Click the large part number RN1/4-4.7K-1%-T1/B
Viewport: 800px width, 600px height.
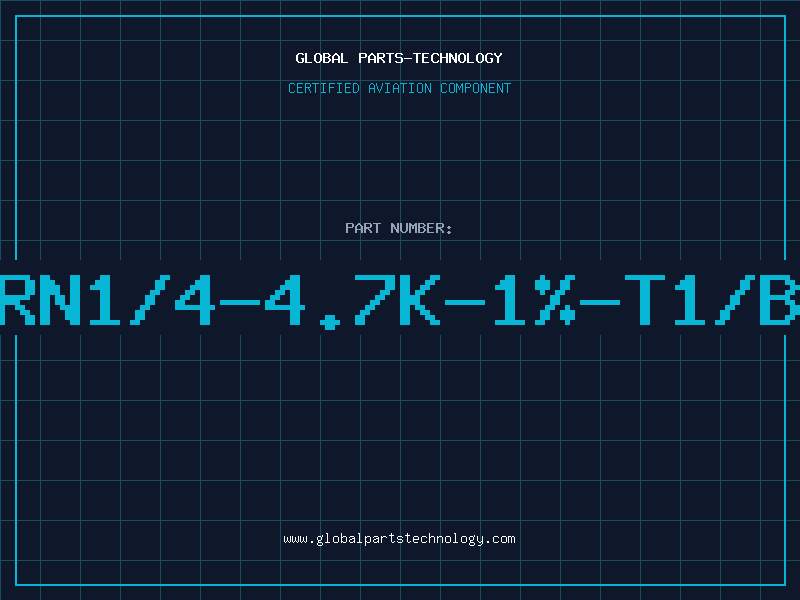click(x=400, y=301)
